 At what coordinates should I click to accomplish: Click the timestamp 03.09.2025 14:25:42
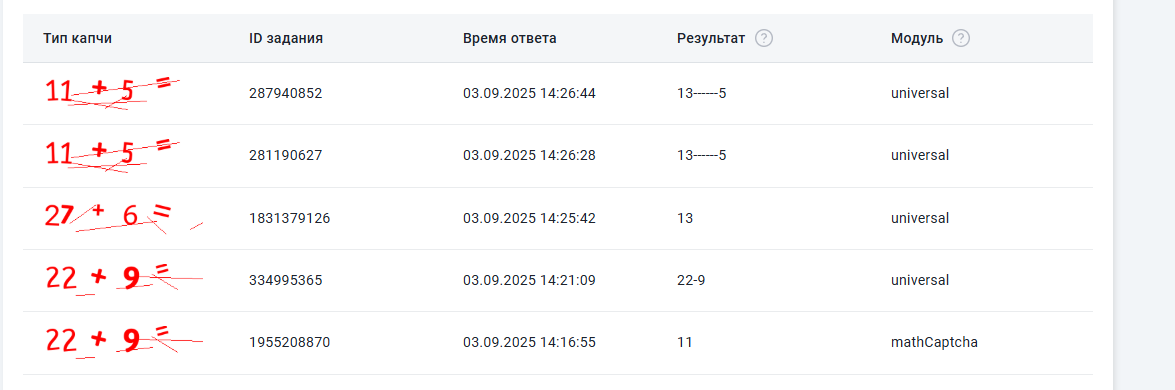(x=529, y=218)
